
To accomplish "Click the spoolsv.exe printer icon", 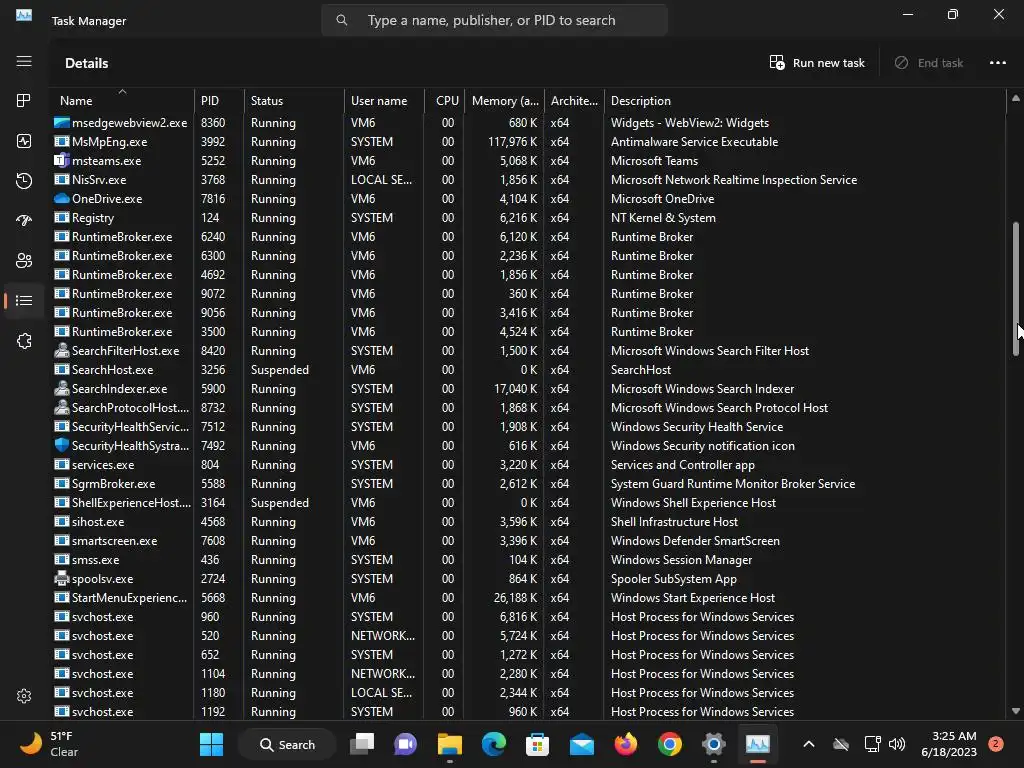I will (61, 579).
